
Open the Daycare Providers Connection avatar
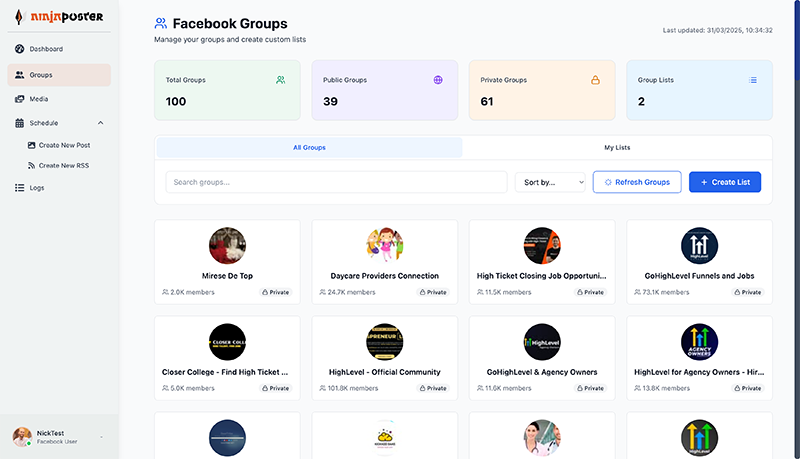click(x=385, y=246)
